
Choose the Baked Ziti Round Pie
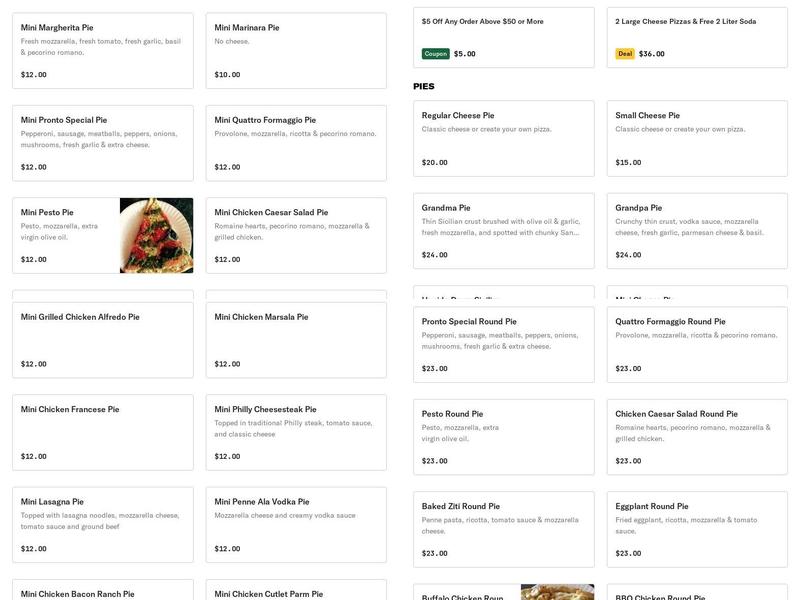[503, 529]
